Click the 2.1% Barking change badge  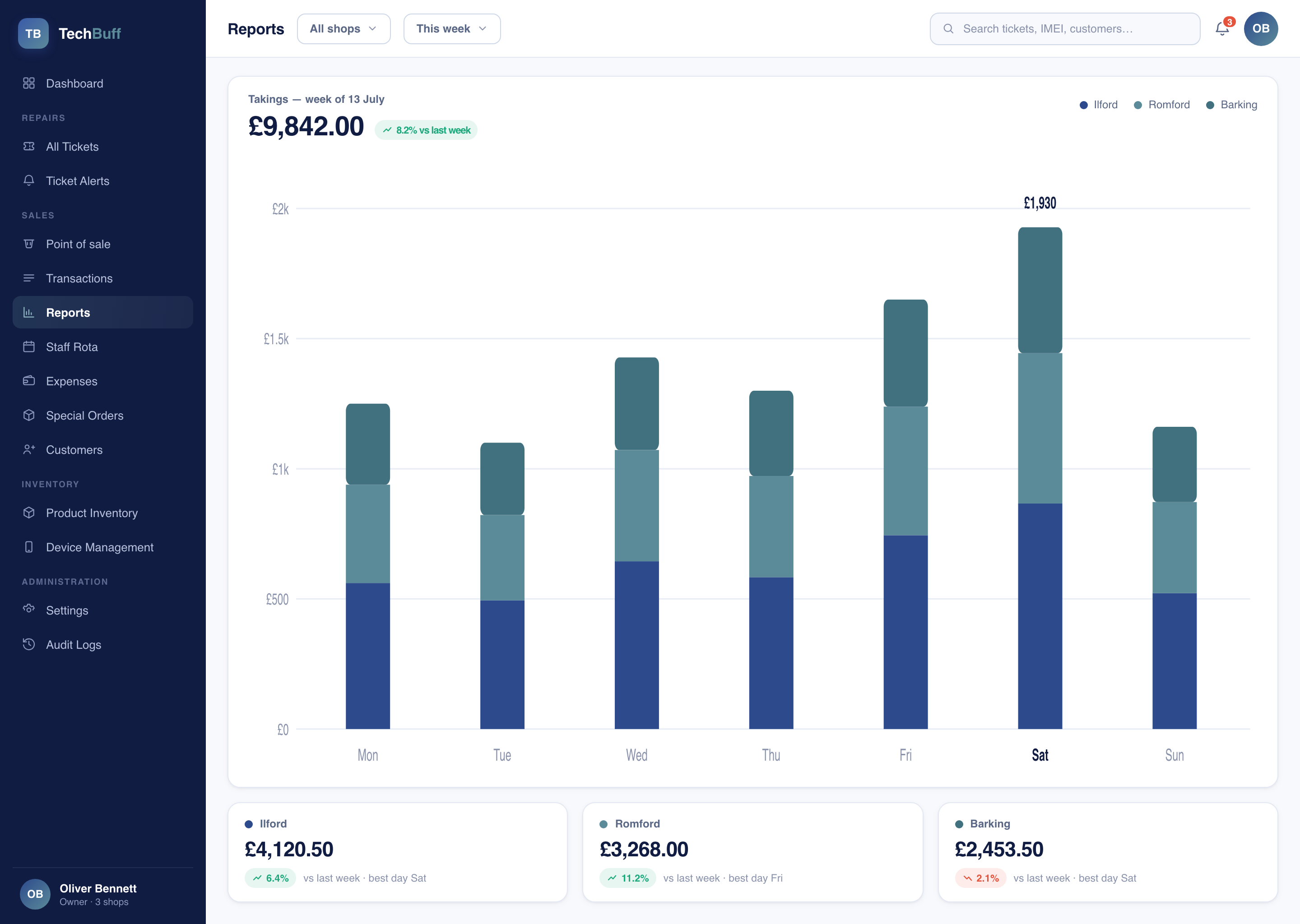[x=981, y=878]
